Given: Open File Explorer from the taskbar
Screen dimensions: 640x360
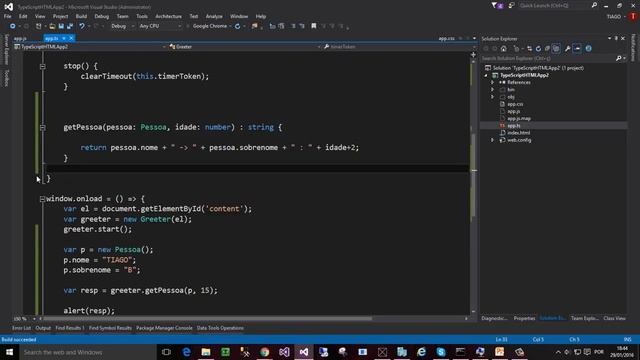Looking at the screenshot, I should 206,352.
